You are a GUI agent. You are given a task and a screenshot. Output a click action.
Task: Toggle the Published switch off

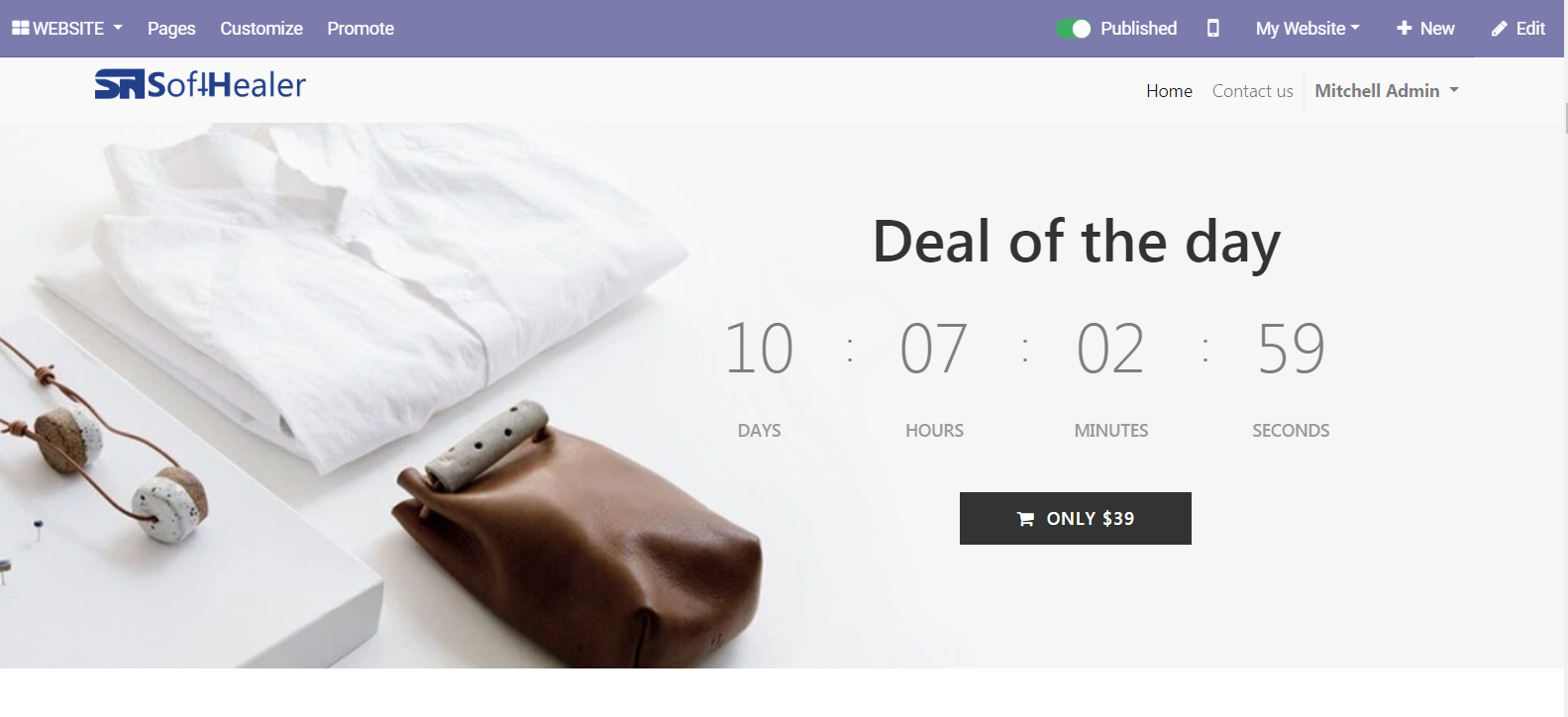pyautogui.click(x=1073, y=29)
